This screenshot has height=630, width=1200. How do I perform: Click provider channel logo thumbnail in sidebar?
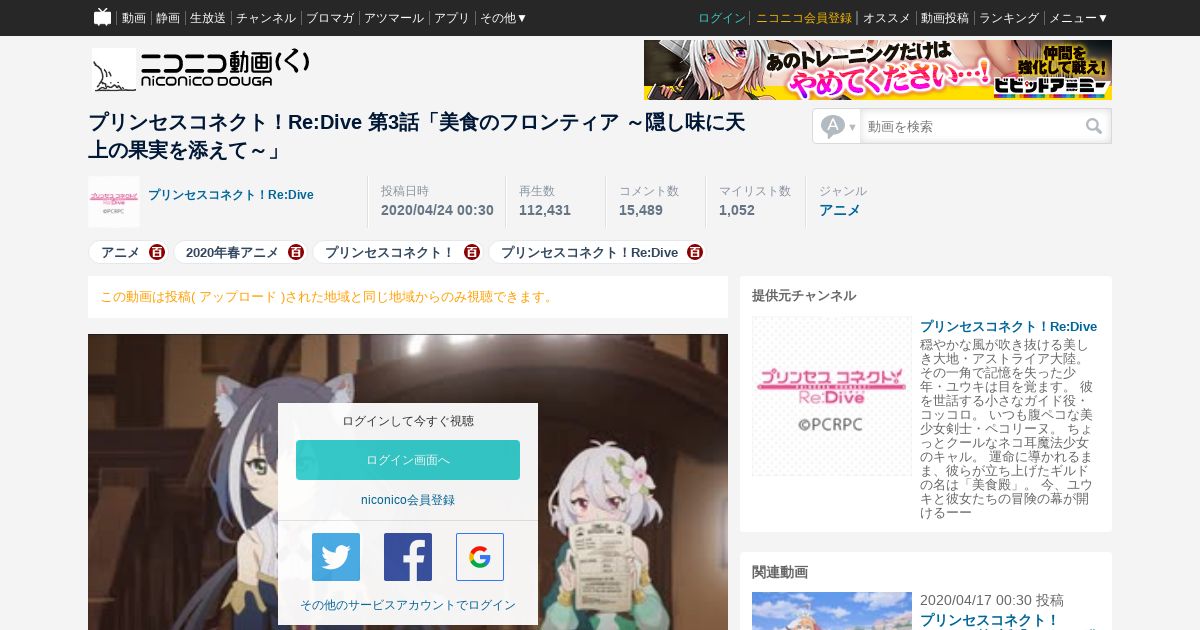coord(832,396)
